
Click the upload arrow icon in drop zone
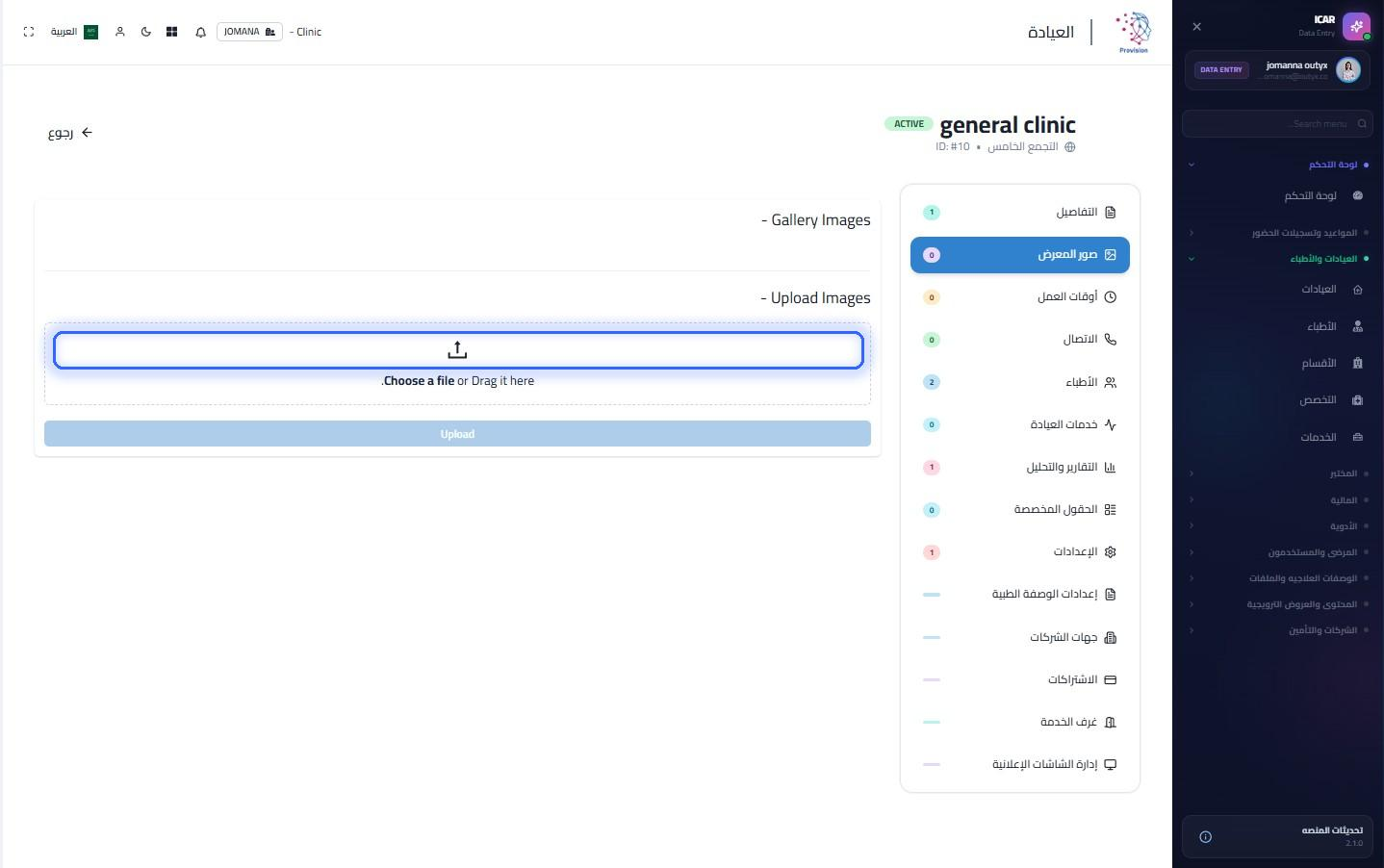(457, 350)
